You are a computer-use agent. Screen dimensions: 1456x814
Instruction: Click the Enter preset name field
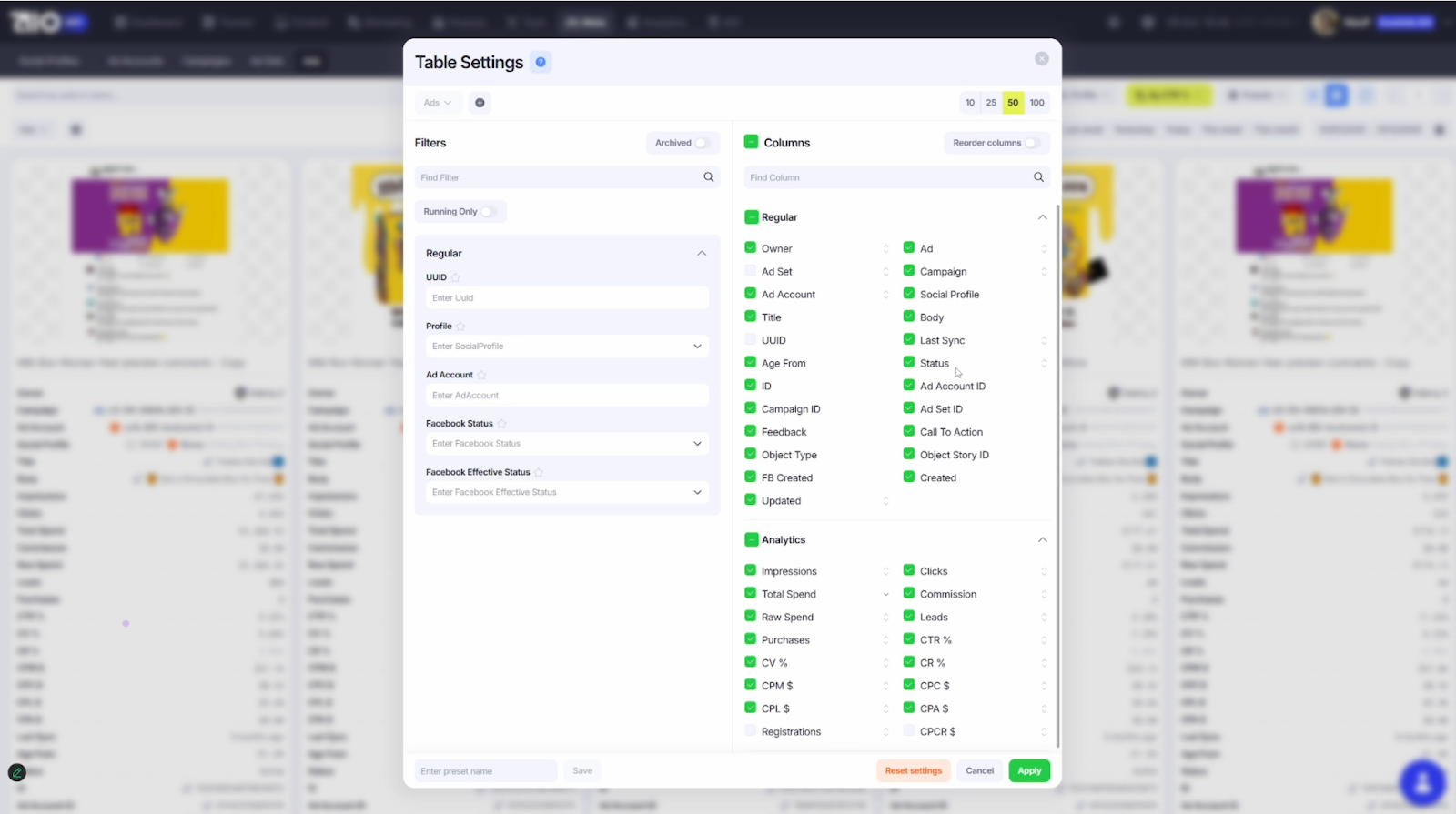point(486,771)
